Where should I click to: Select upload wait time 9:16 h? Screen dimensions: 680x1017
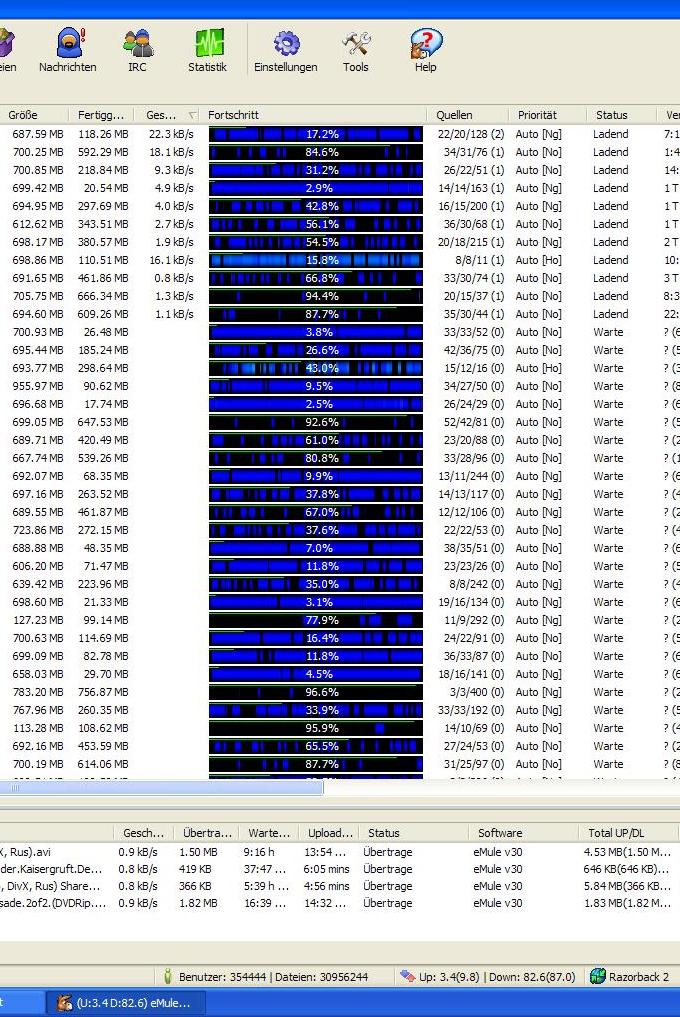coord(259,852)
